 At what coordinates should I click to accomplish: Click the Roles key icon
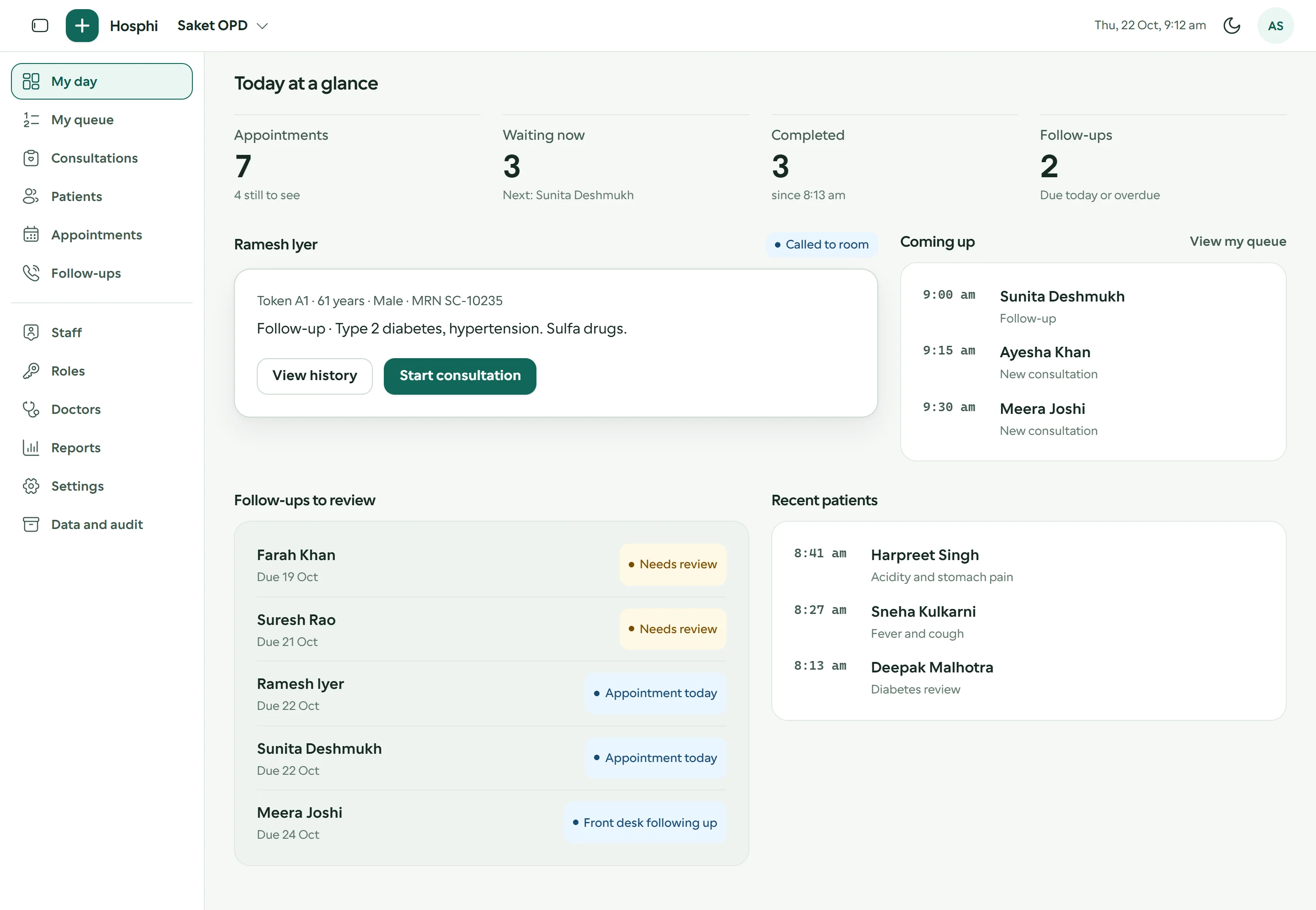[x=31, y=370]
